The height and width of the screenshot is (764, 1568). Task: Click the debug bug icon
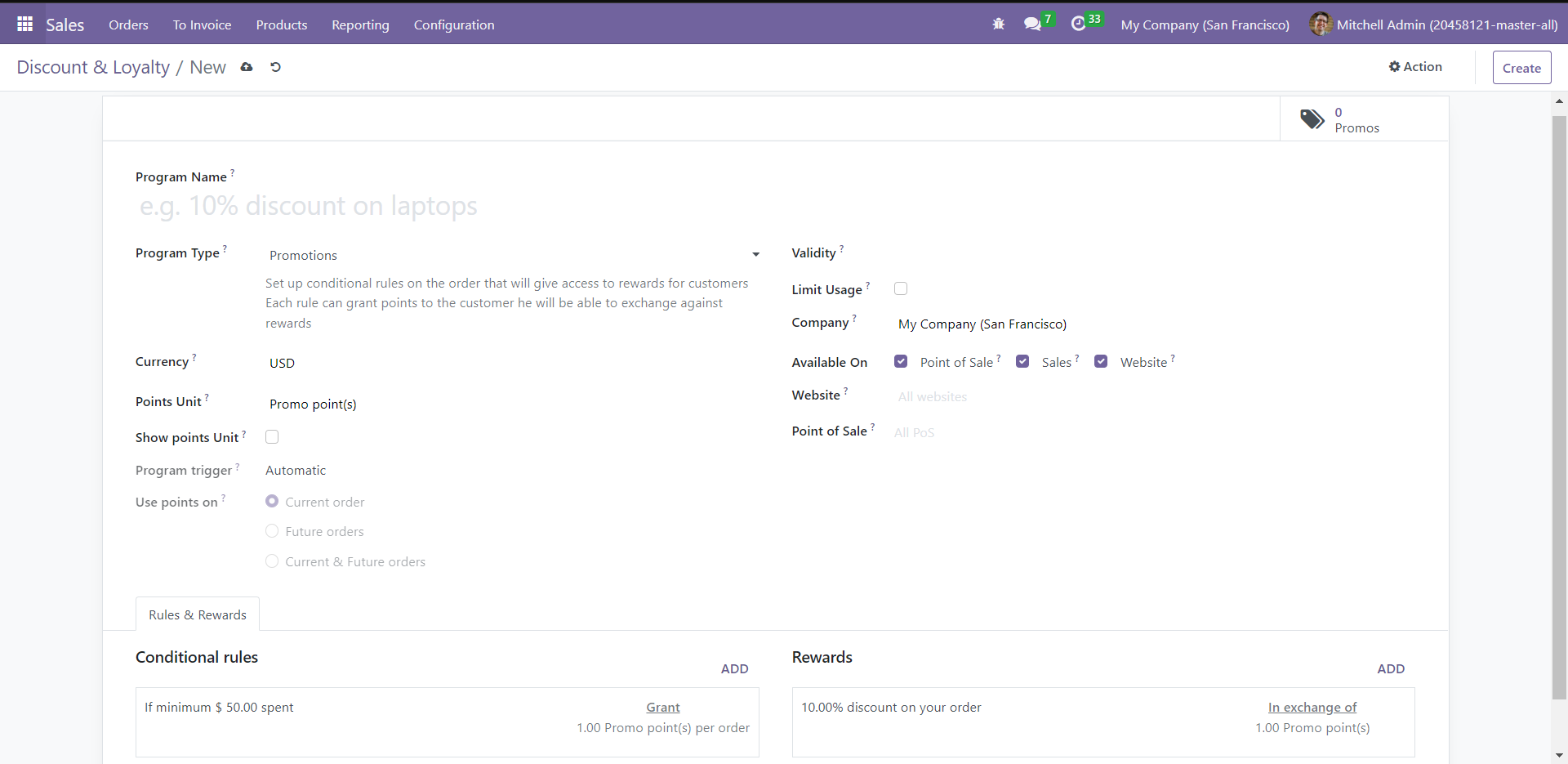click(x=998, y=25)
